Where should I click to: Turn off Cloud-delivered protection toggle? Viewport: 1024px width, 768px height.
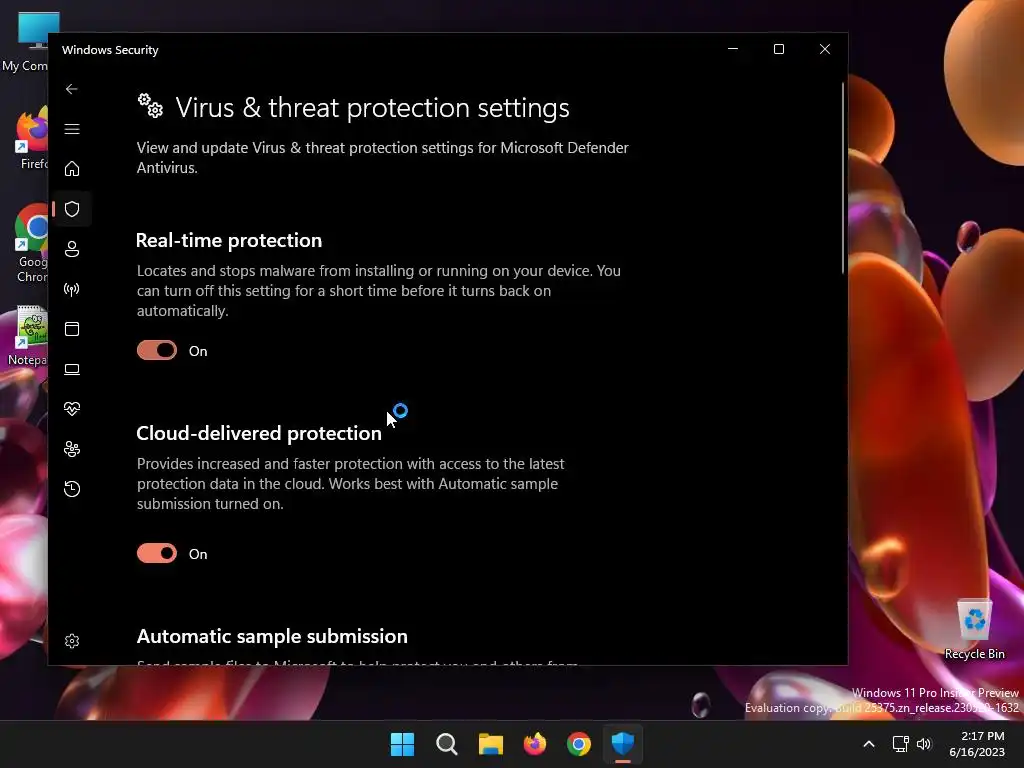[157, 554]
